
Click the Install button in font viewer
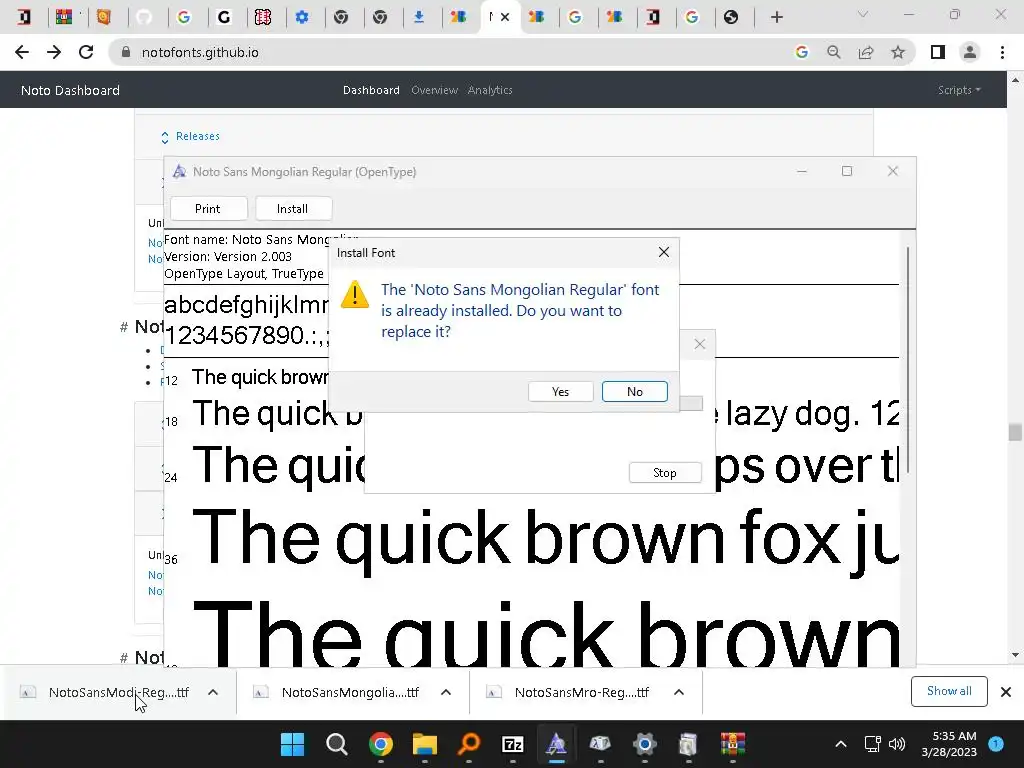pos(292,208)
